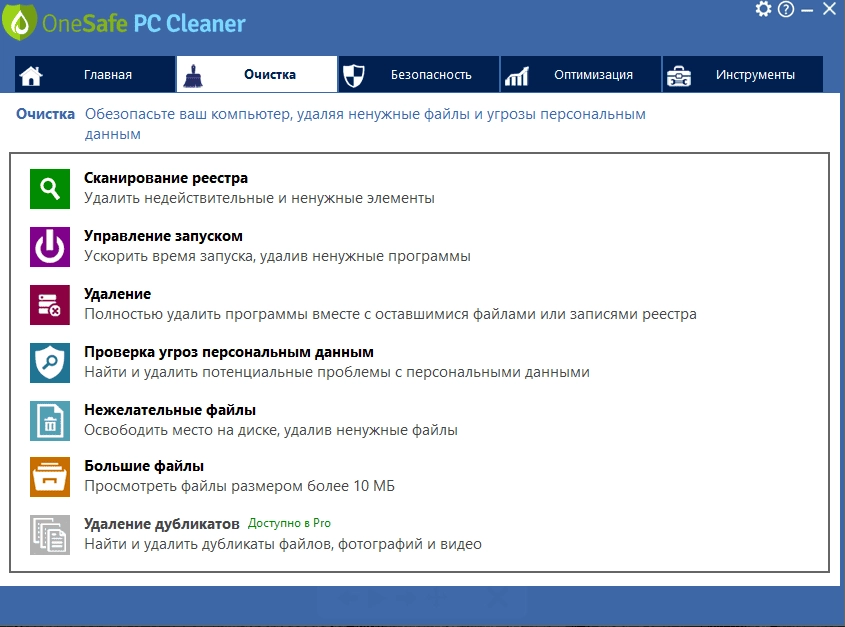Click text Ускорить время запуска, удалив ненужные программы
This screenshot has width=845, height=627.
pyautogui.click(x=278, y=256)
